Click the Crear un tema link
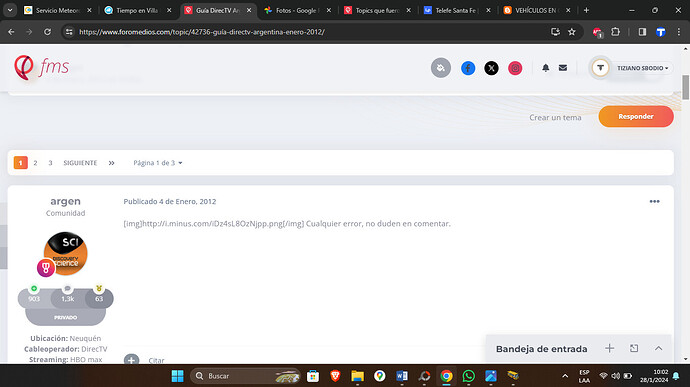690x387 pixels. [555, 118]
